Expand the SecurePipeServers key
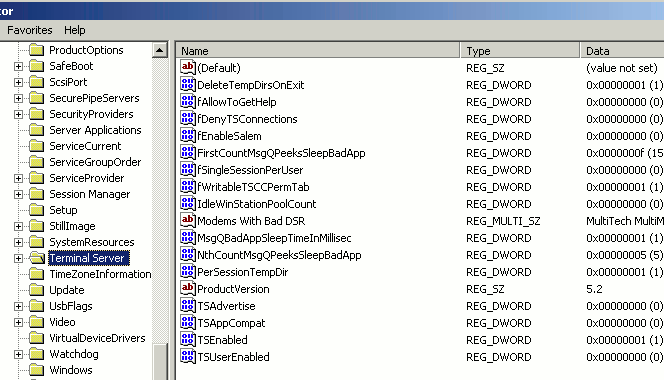The image size is (664, 380). tap(18, 98)
